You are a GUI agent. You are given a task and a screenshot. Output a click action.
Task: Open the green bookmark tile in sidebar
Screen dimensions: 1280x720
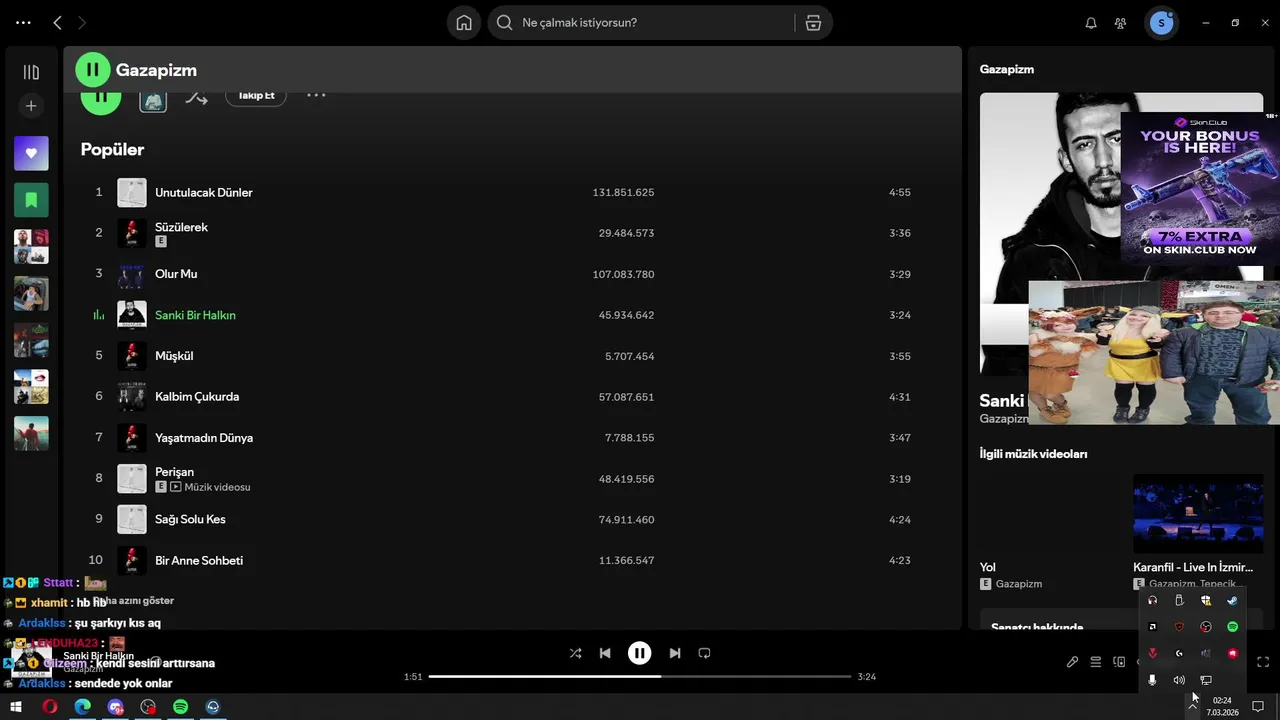31,200
